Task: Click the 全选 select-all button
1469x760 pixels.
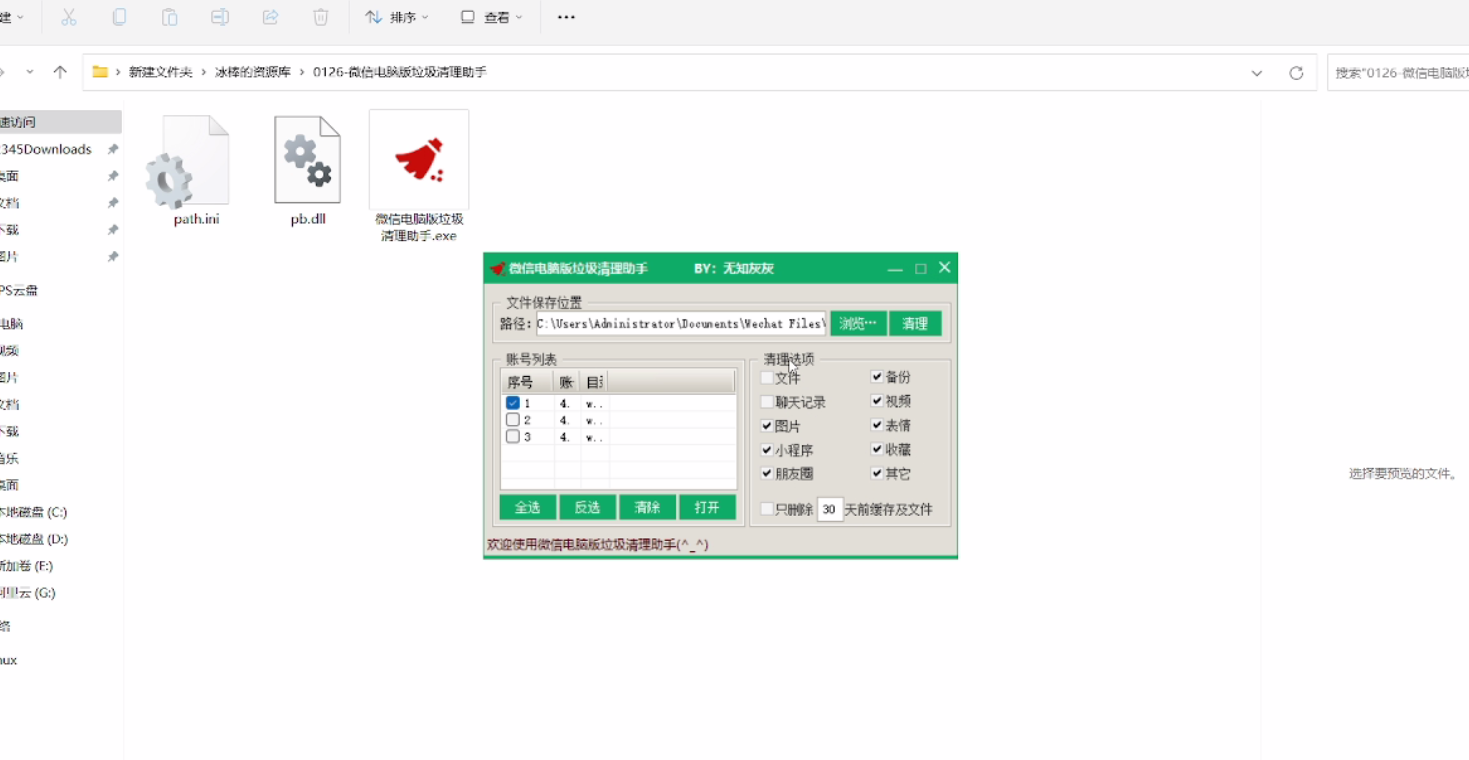Action: pyautogui.click(x=527, y=507)
